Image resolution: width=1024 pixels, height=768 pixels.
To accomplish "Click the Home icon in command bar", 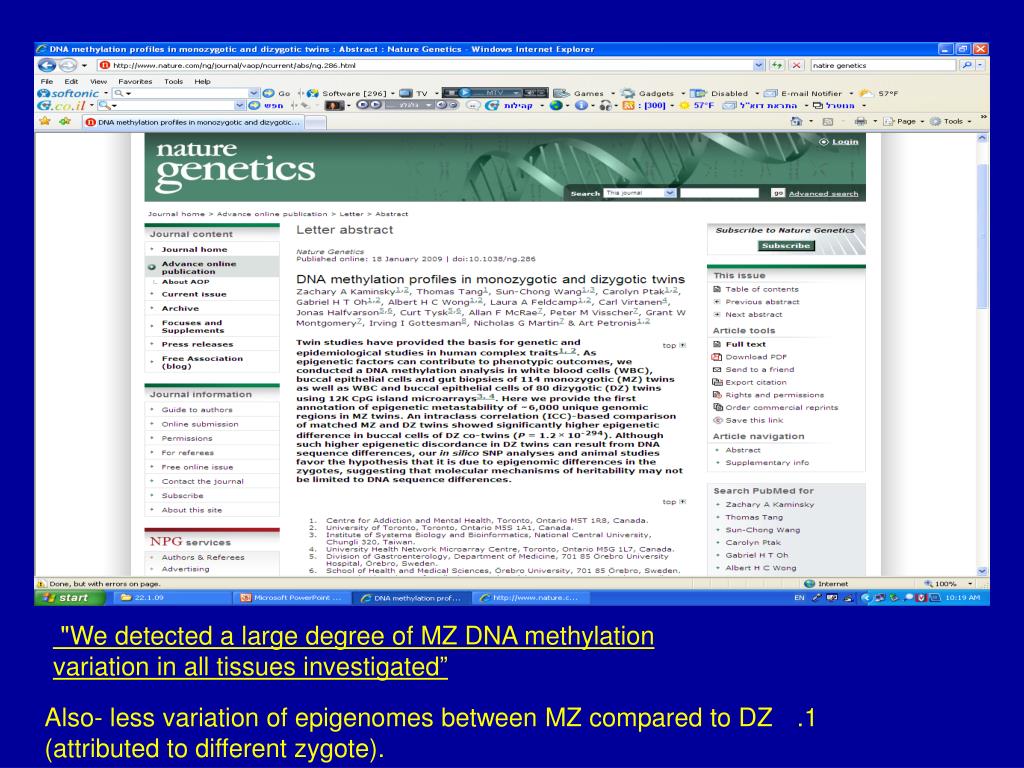I will pyautogui.click(x=796, y=121).
